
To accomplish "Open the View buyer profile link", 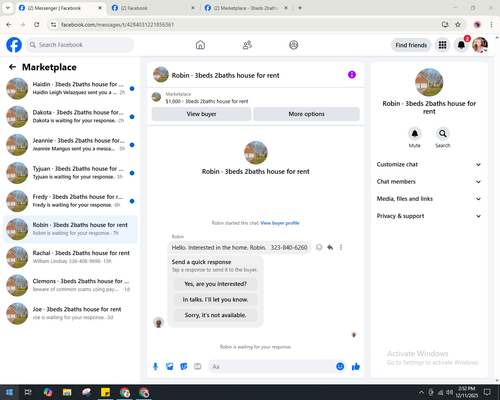I will [x=280, y=223].
